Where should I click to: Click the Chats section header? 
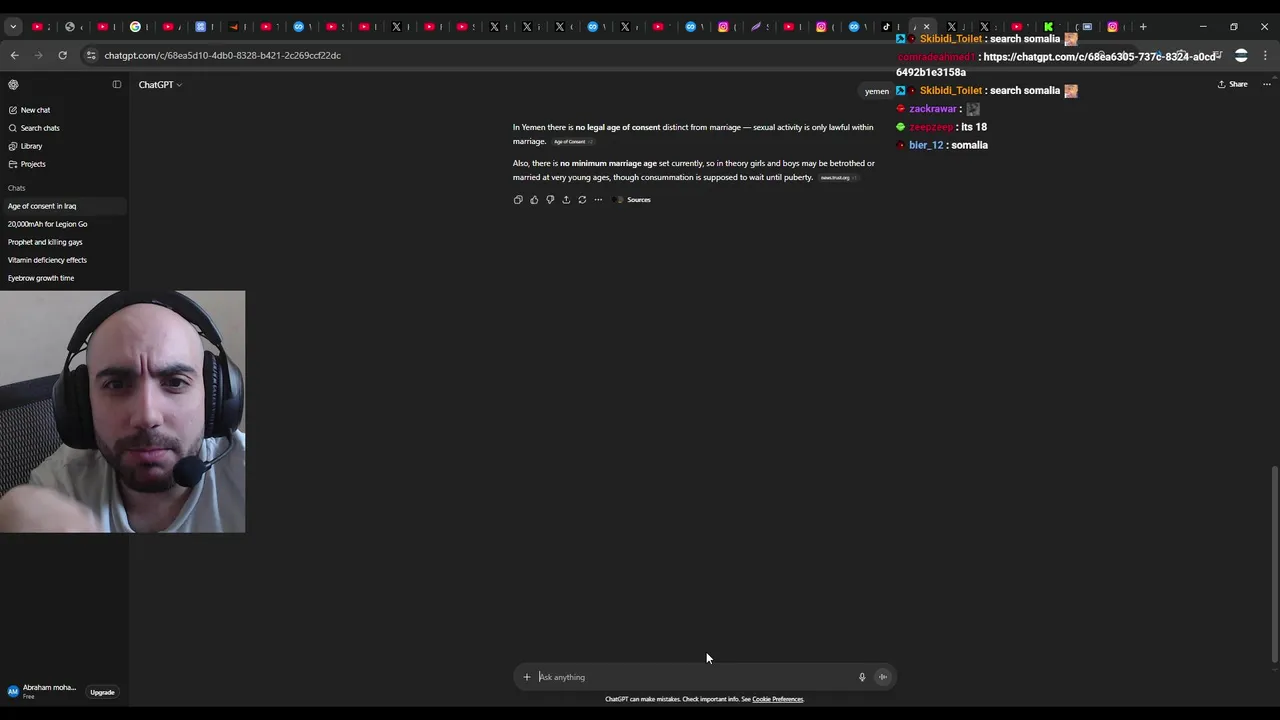(17, 188)
